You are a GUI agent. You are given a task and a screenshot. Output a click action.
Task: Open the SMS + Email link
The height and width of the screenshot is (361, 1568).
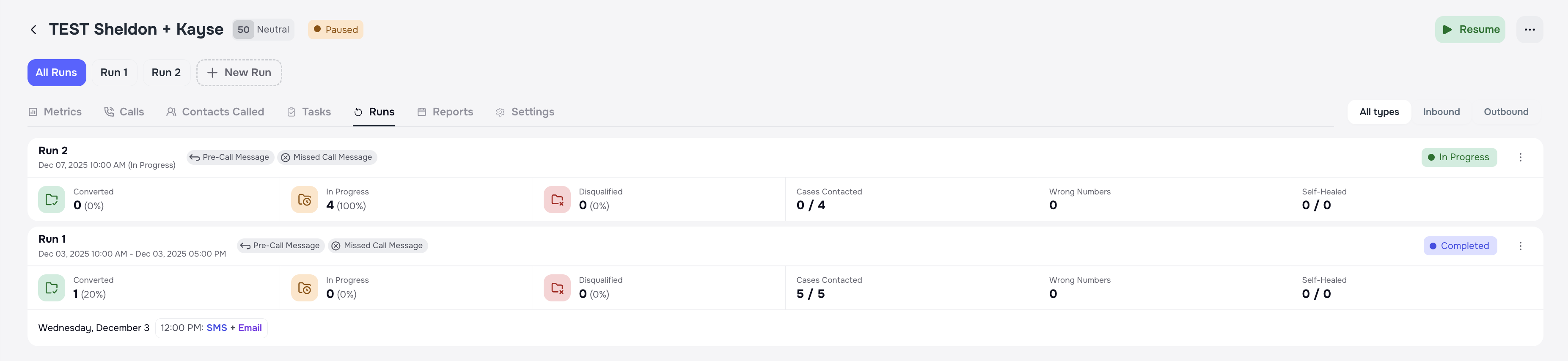tap(234, 328)
